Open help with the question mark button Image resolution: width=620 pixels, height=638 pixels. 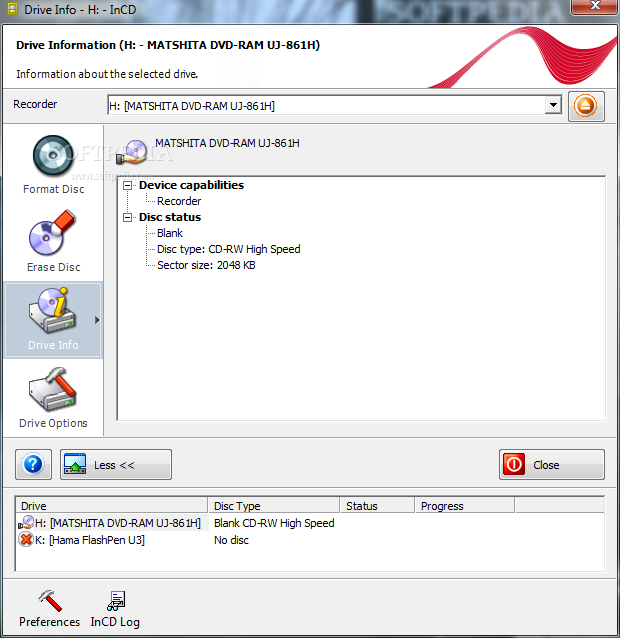pos(33,464)
